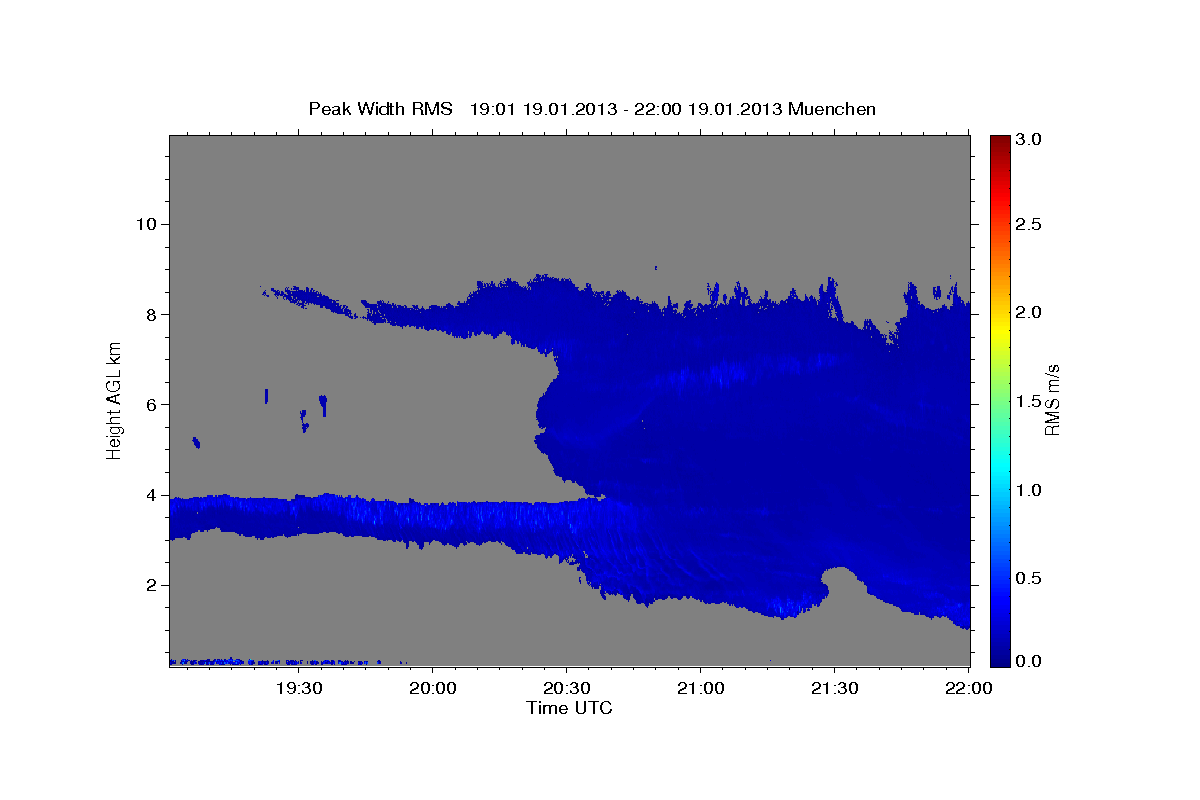Click the 'Time UTC' axis label
1200x800 pixels.
click(x=569, y=708)
